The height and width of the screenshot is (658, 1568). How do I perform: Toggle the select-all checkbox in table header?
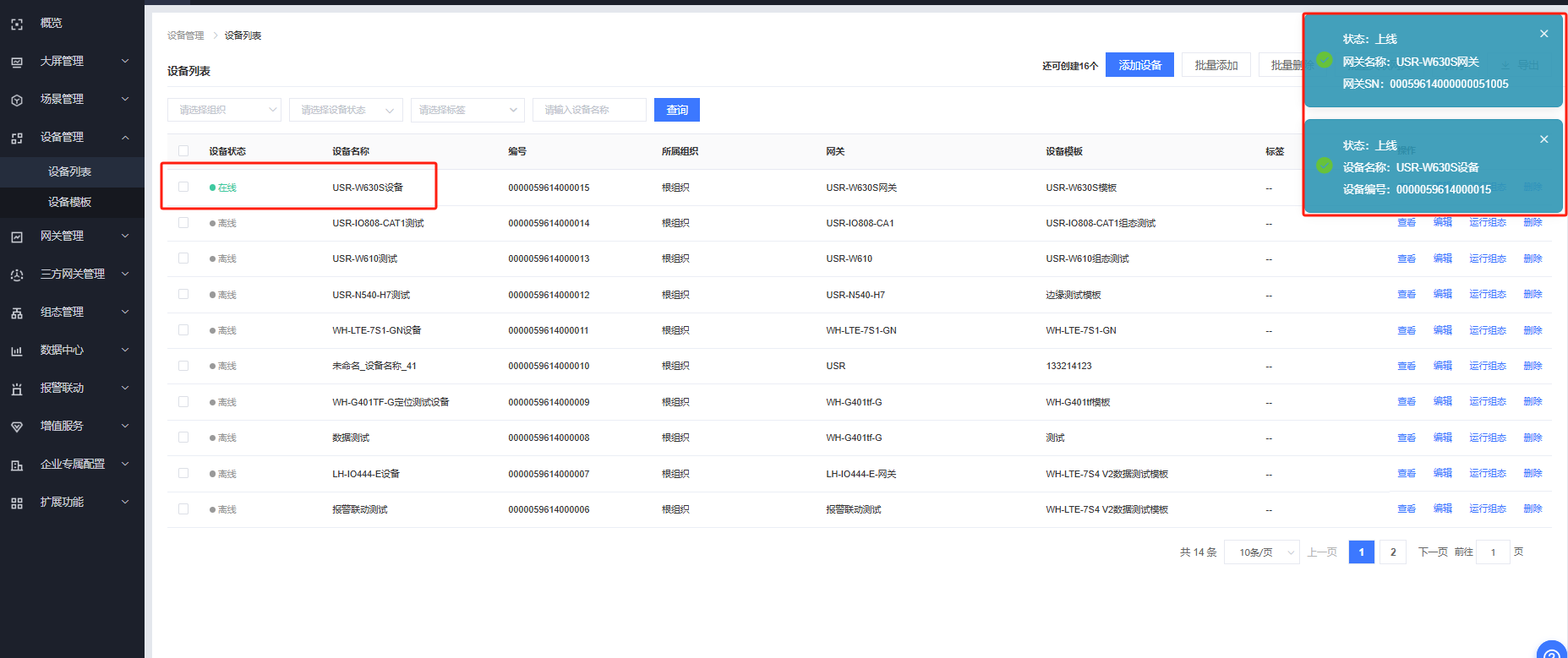pos(183,151)
